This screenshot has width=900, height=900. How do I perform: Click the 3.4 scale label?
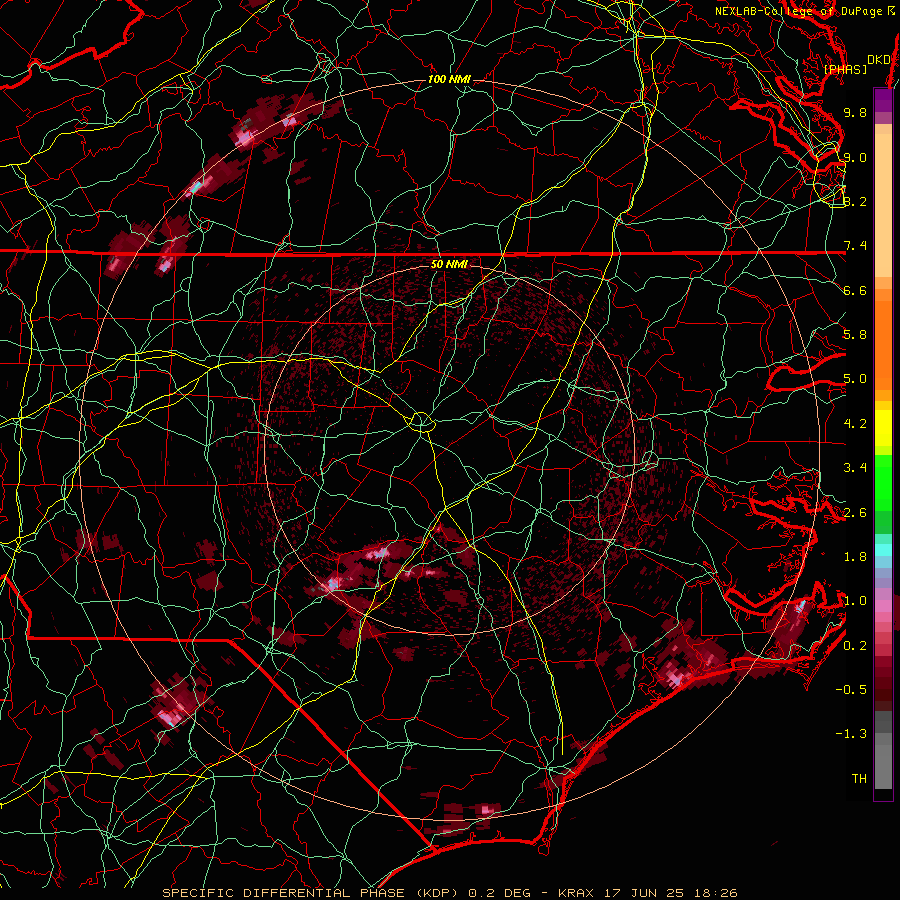pyautogui.click(x=855, y=468)
